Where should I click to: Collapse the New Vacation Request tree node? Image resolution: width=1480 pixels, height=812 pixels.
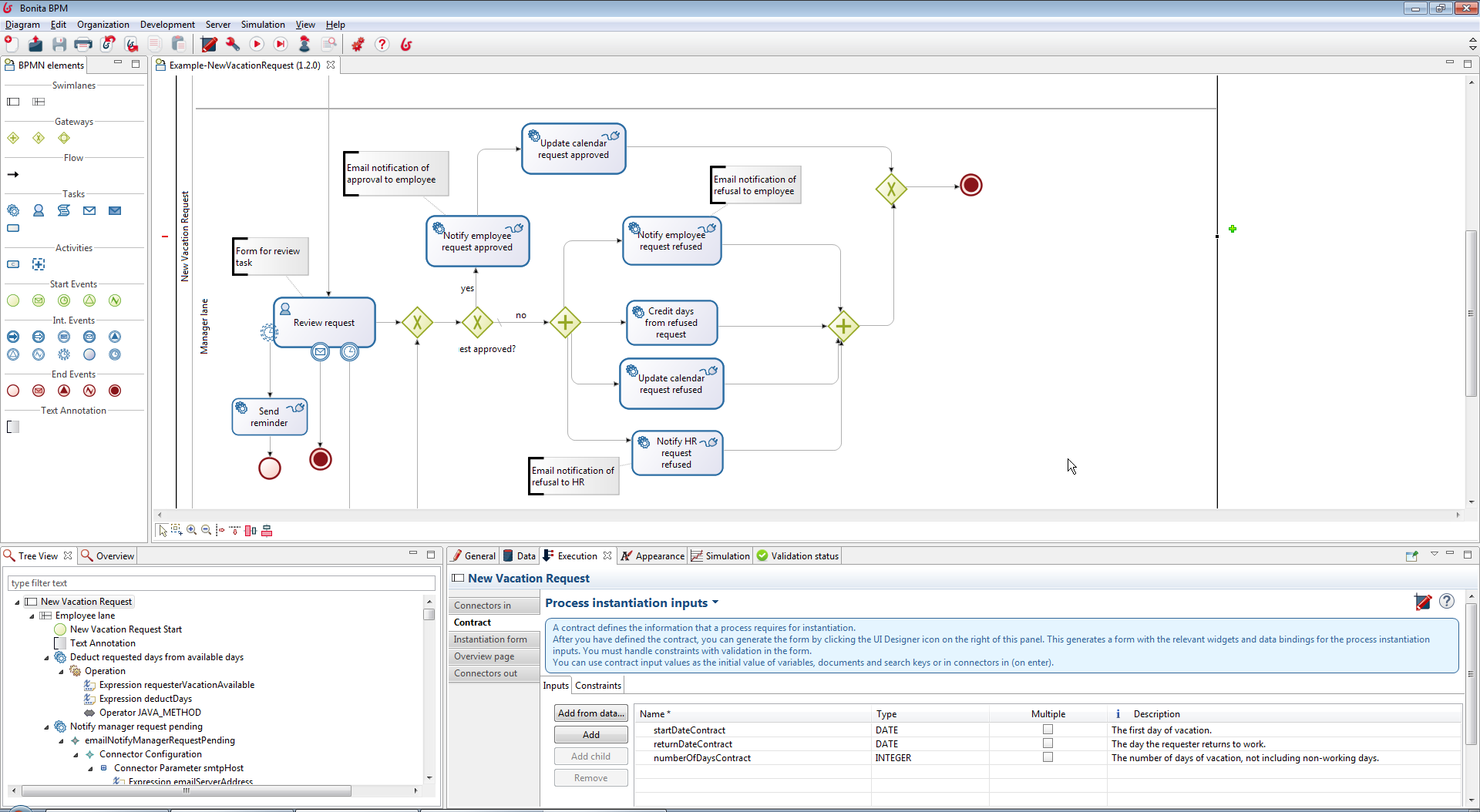pos(17,602)
